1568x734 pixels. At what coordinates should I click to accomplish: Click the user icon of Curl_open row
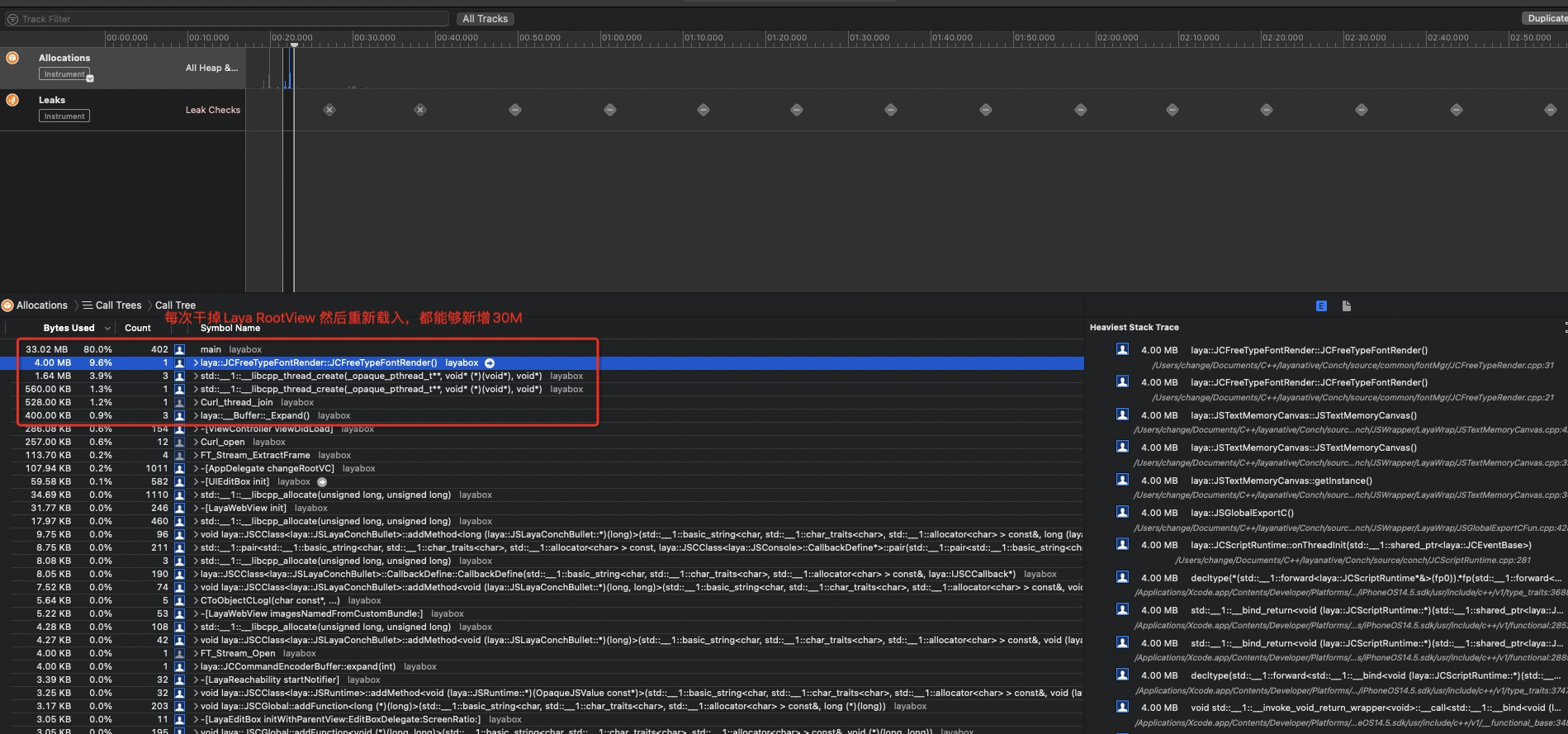point(179,442)
